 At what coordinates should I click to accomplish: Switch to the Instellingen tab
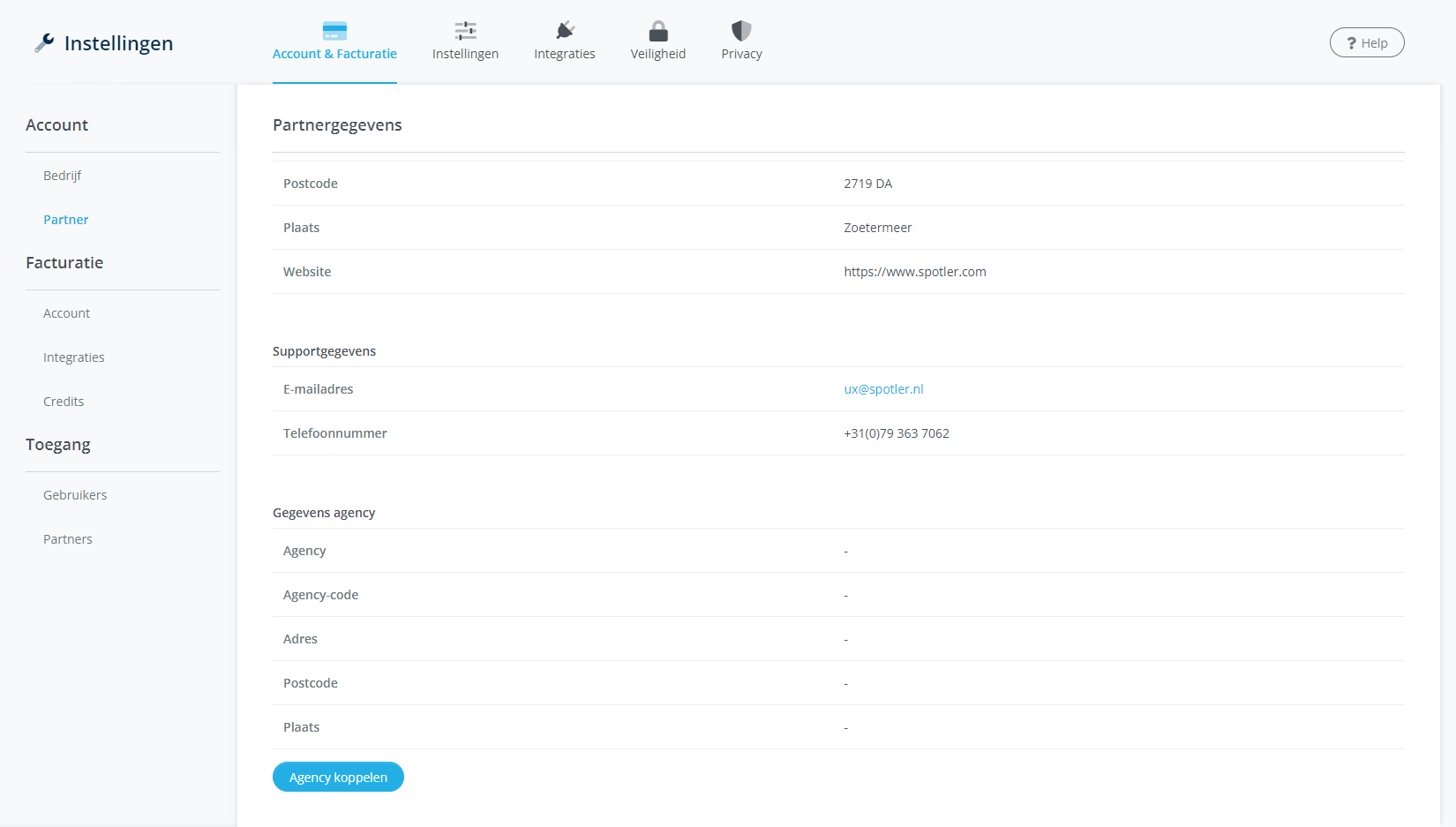[x=465, y=43]
